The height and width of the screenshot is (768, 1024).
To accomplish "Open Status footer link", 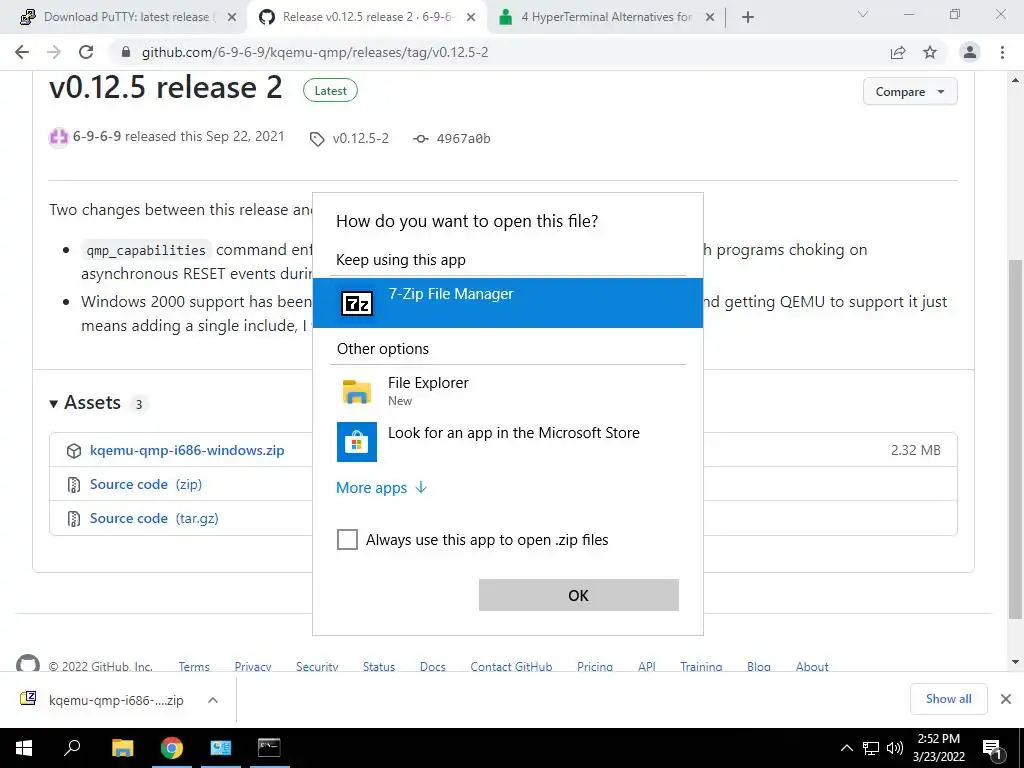I will [x=379, y=666].
